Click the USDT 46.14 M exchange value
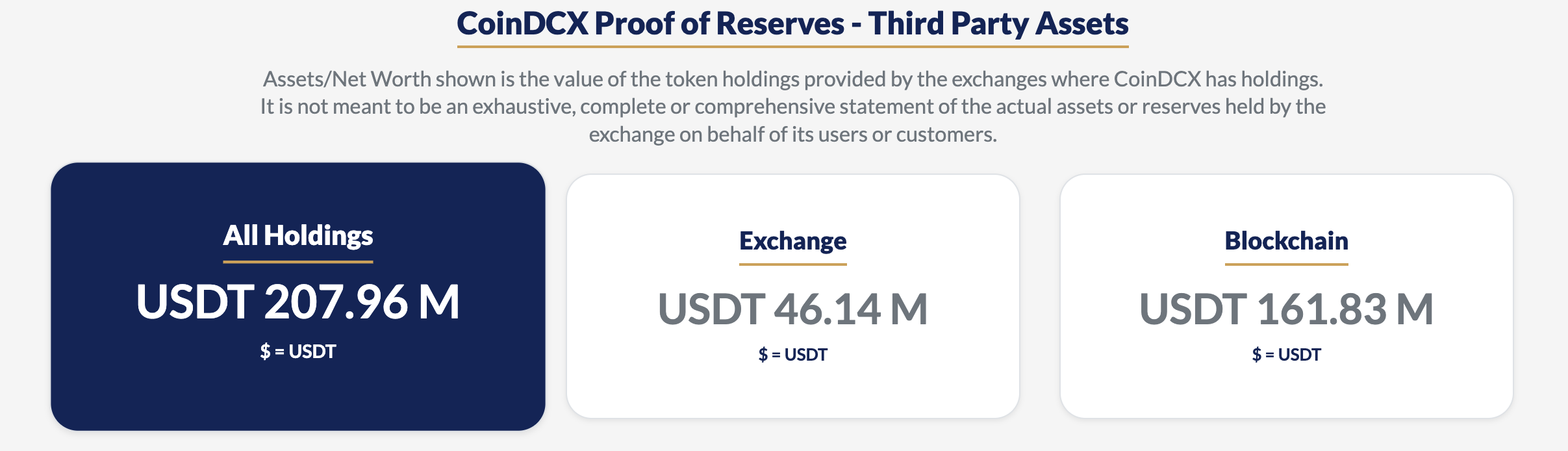 coord(793,309)
